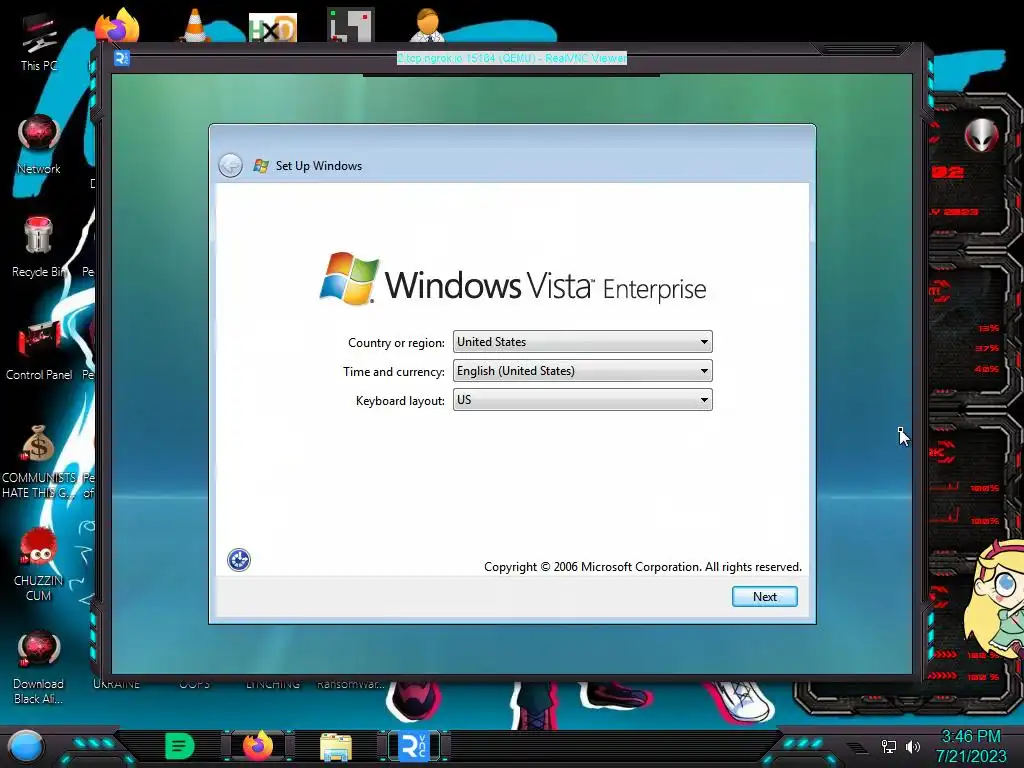Open File Explorer from the taskbar

[x=336, y=747]
